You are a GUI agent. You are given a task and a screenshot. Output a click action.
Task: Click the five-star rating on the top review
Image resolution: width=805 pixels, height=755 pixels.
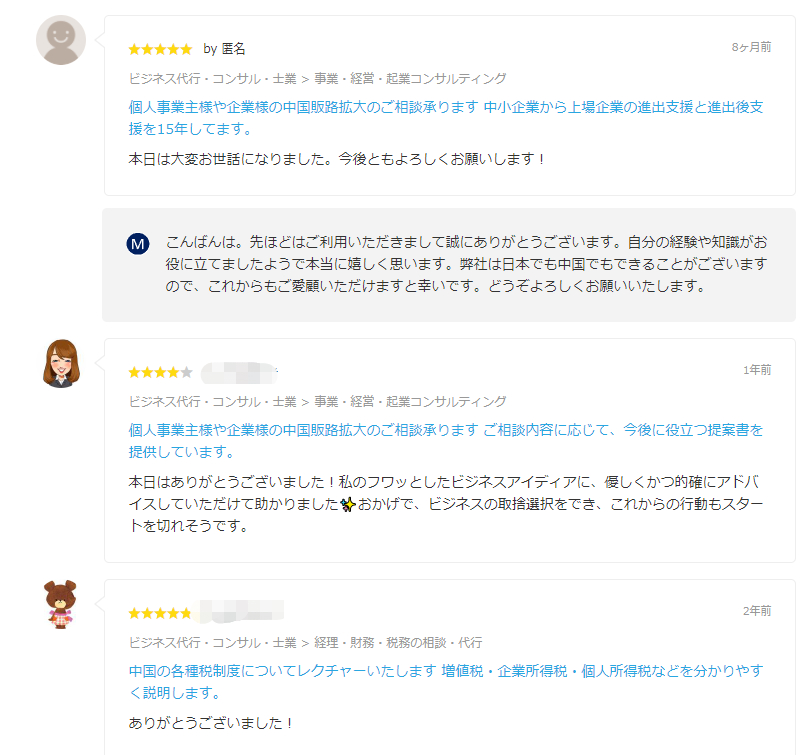click(158, 48)
